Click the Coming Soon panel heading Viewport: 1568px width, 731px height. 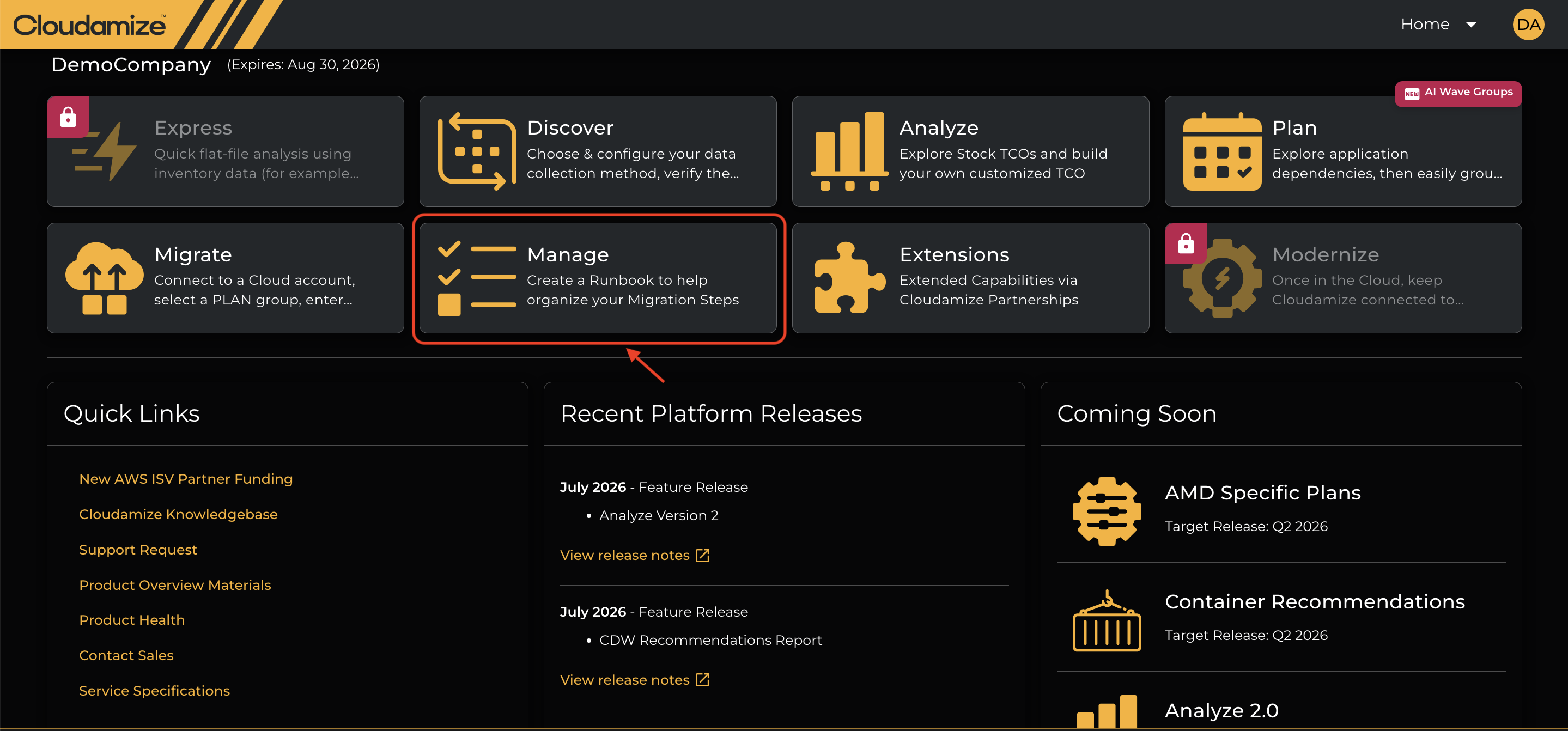click(1137, 414)
